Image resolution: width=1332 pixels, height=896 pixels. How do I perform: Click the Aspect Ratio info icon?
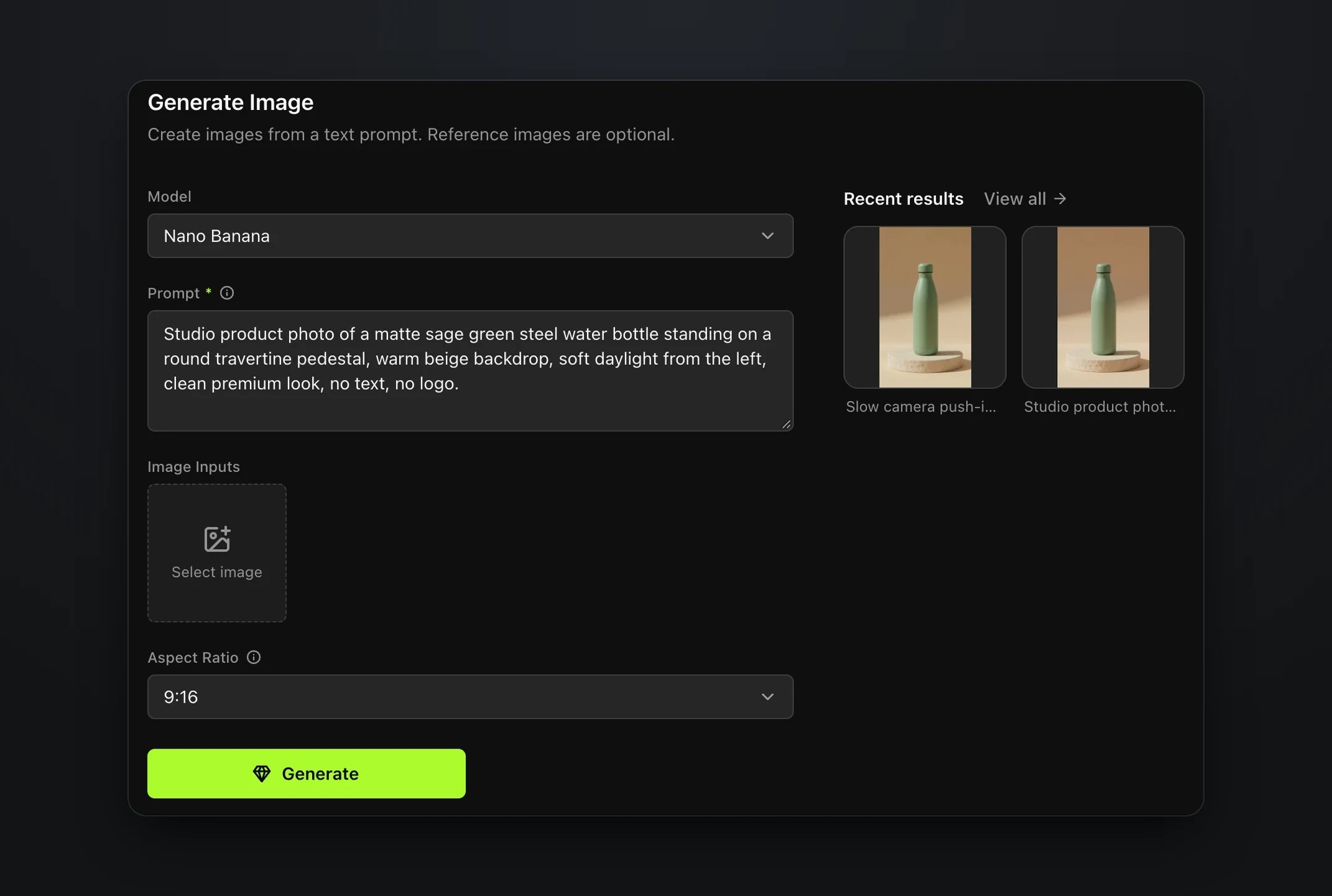tap(254, 657)
